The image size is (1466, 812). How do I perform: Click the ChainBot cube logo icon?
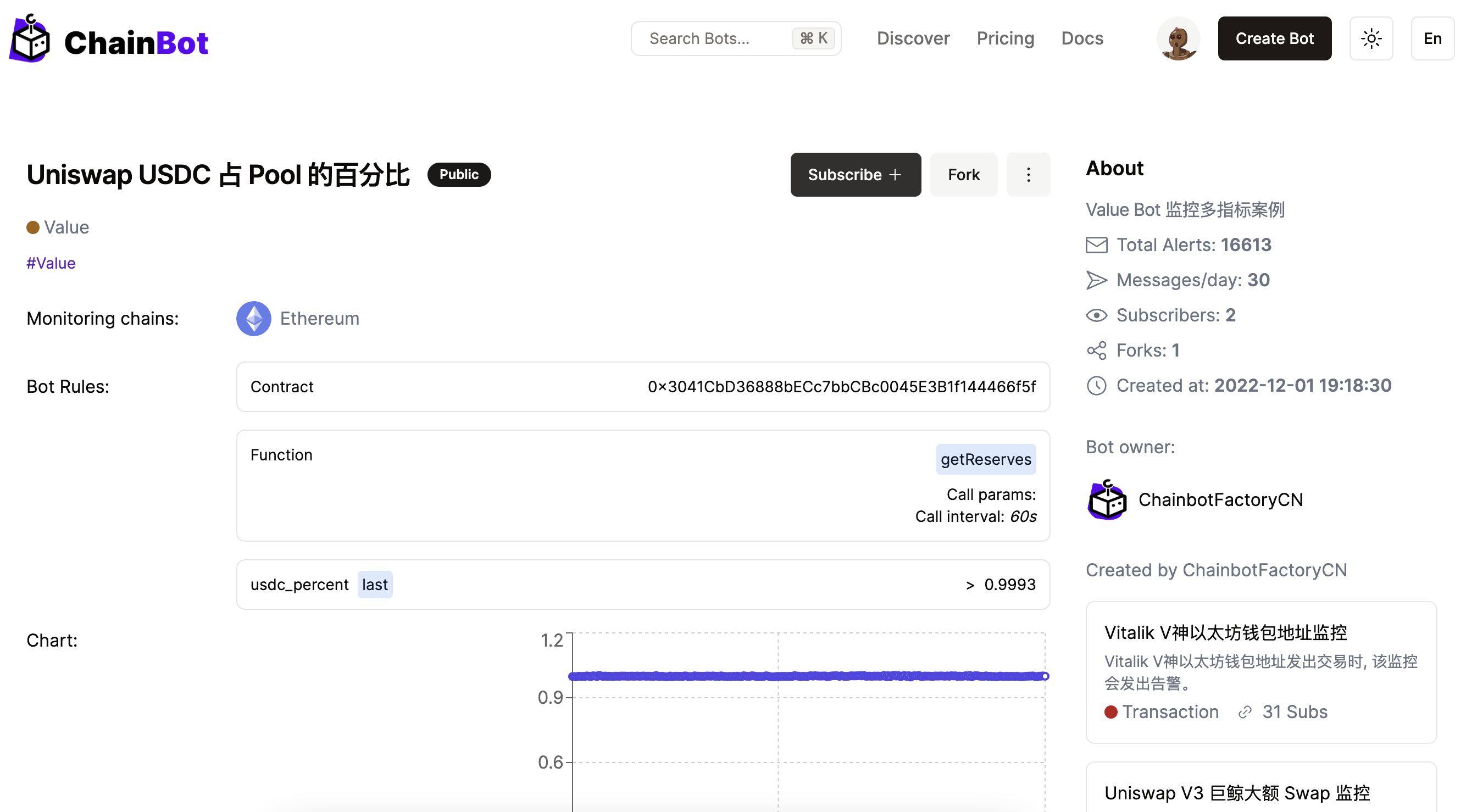pos(31,38)
